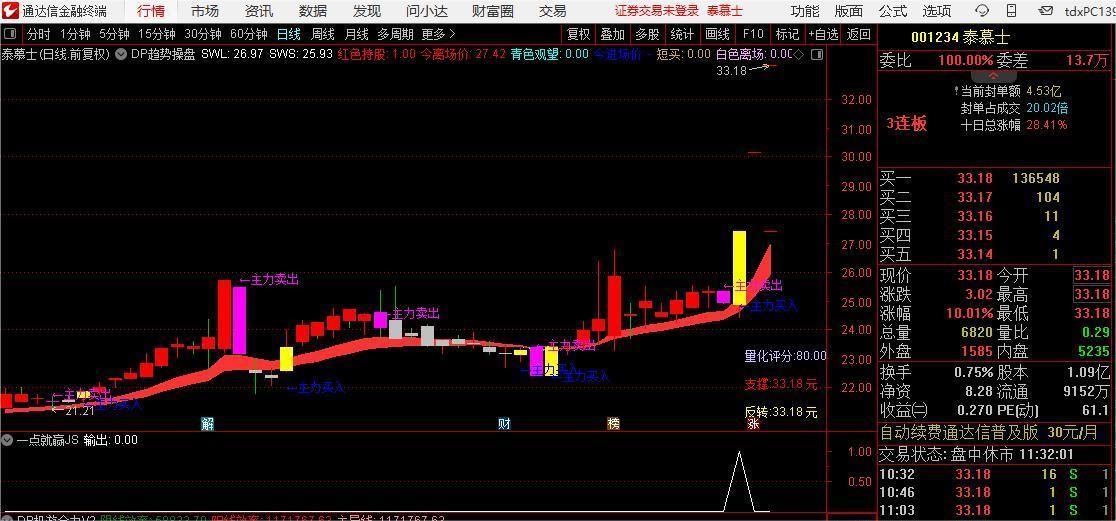Screen dimensions: 1116x521
Task: Click the 复权 button
Action: (x=579, y=34)
